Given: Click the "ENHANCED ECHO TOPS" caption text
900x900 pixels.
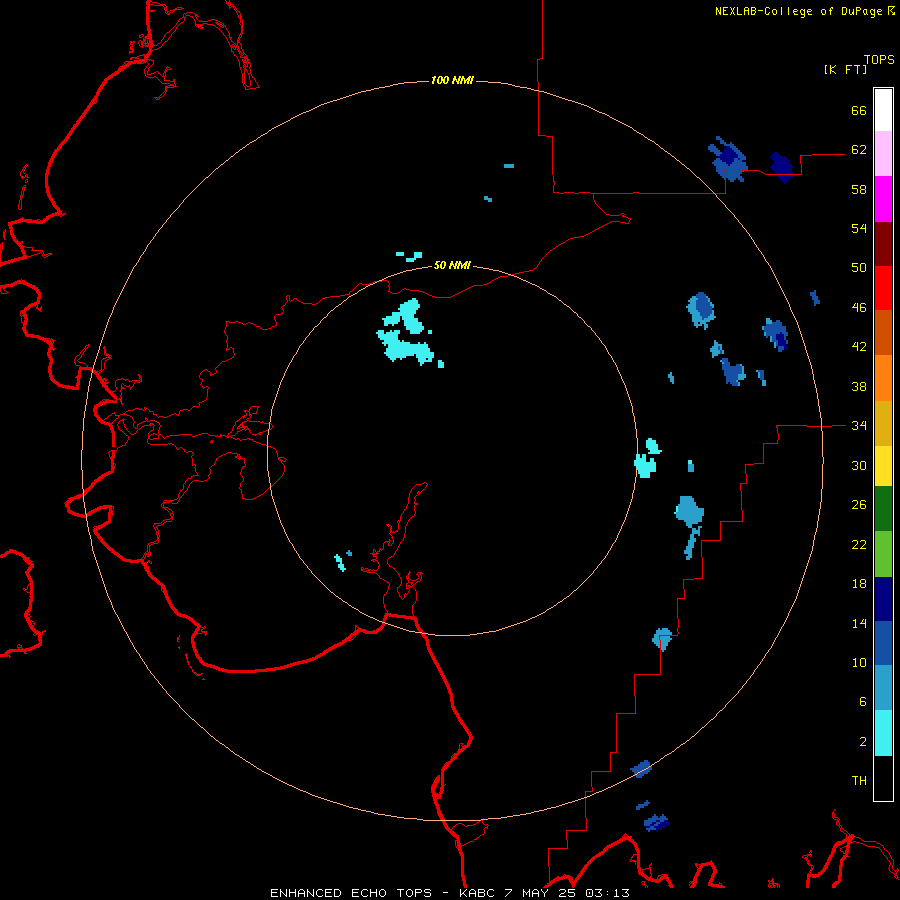Looking at the screenshot, I should coord(351,893).
